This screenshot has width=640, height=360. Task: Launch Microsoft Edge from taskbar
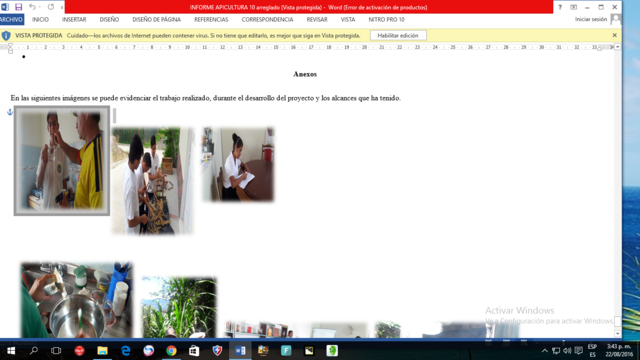125,351
